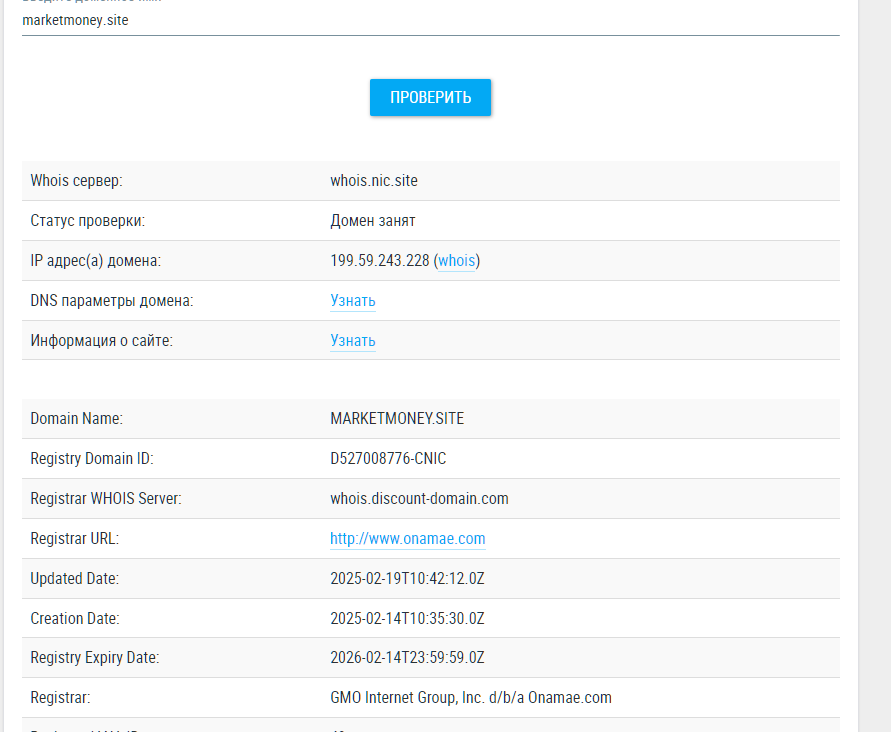Image resolution: width=891 pixels, height=732 pixels.
Task: Click Узнать in the Информация о сайте row
Action: coord(353,340)
